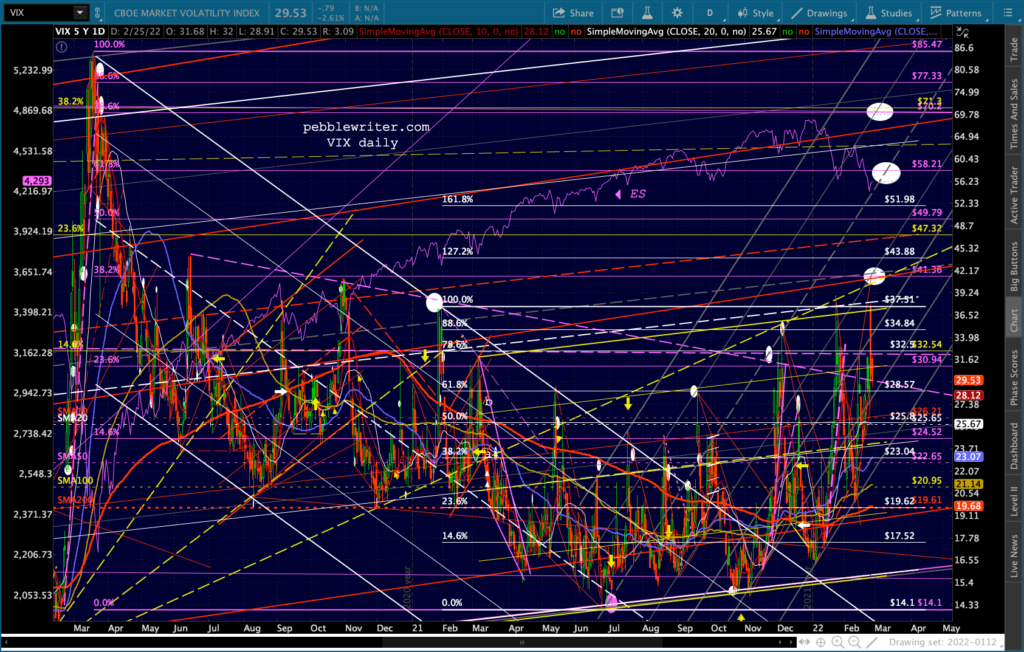1024x652 pixels.
Task: Open the Drawings button
Action: [x=820, y=12]
